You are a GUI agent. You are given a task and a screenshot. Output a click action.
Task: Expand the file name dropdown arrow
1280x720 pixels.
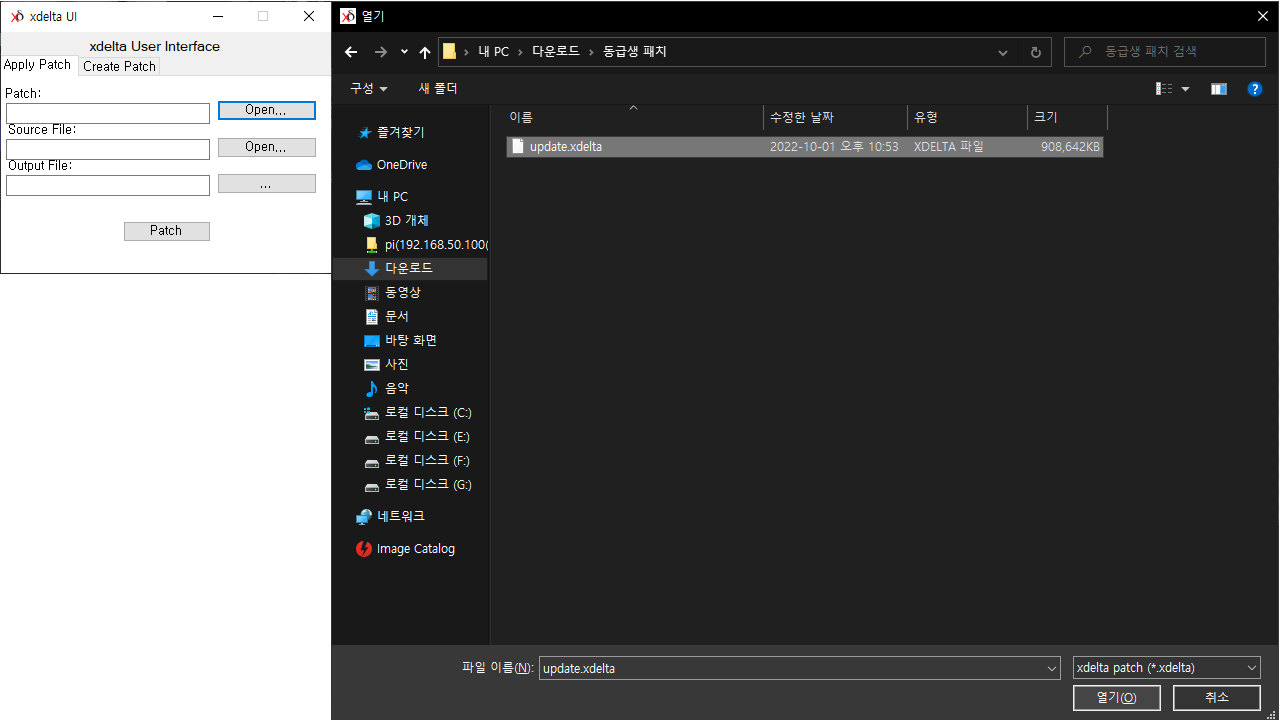point(1050,668)
